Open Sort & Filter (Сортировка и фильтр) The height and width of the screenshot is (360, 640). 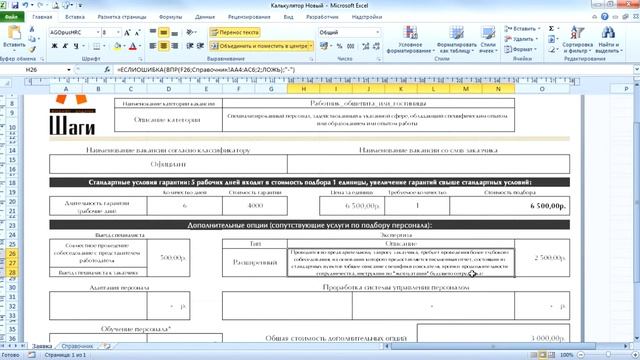577,40
